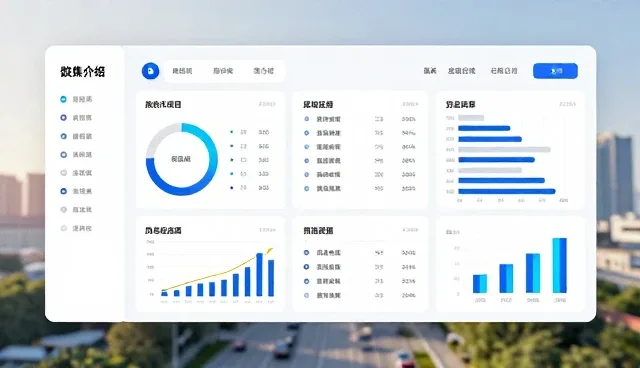Click first row icon in top middle table
The height and width of the screenshot is (368, 640).
tap(307, 119)
